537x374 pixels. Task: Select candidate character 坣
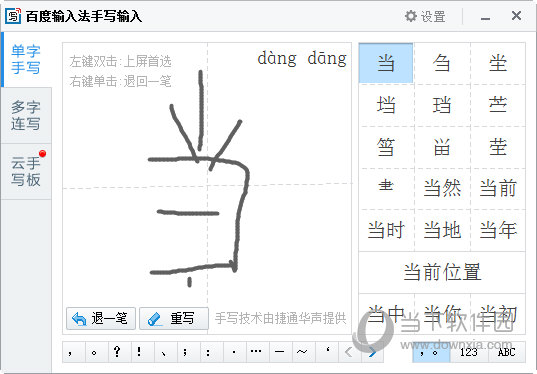498,63
